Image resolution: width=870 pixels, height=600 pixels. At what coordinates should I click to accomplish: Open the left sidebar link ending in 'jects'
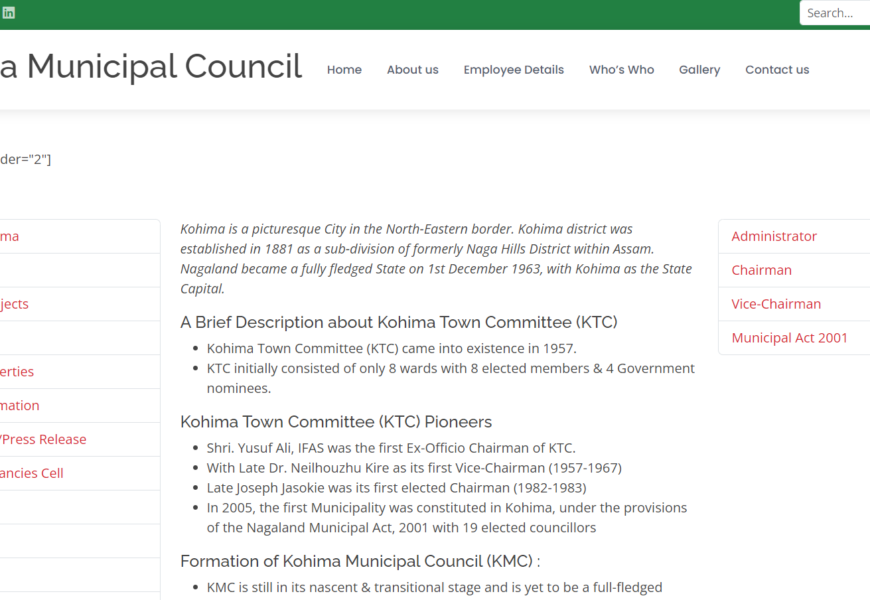click(14, 304)
